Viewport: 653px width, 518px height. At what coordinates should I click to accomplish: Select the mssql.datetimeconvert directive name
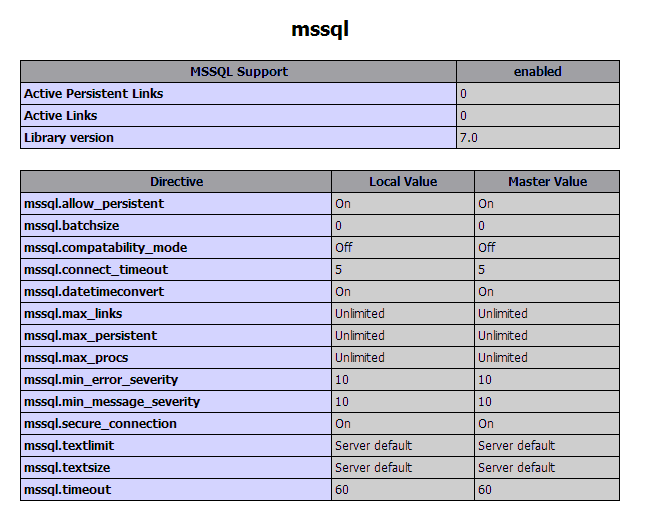[94, 291]
